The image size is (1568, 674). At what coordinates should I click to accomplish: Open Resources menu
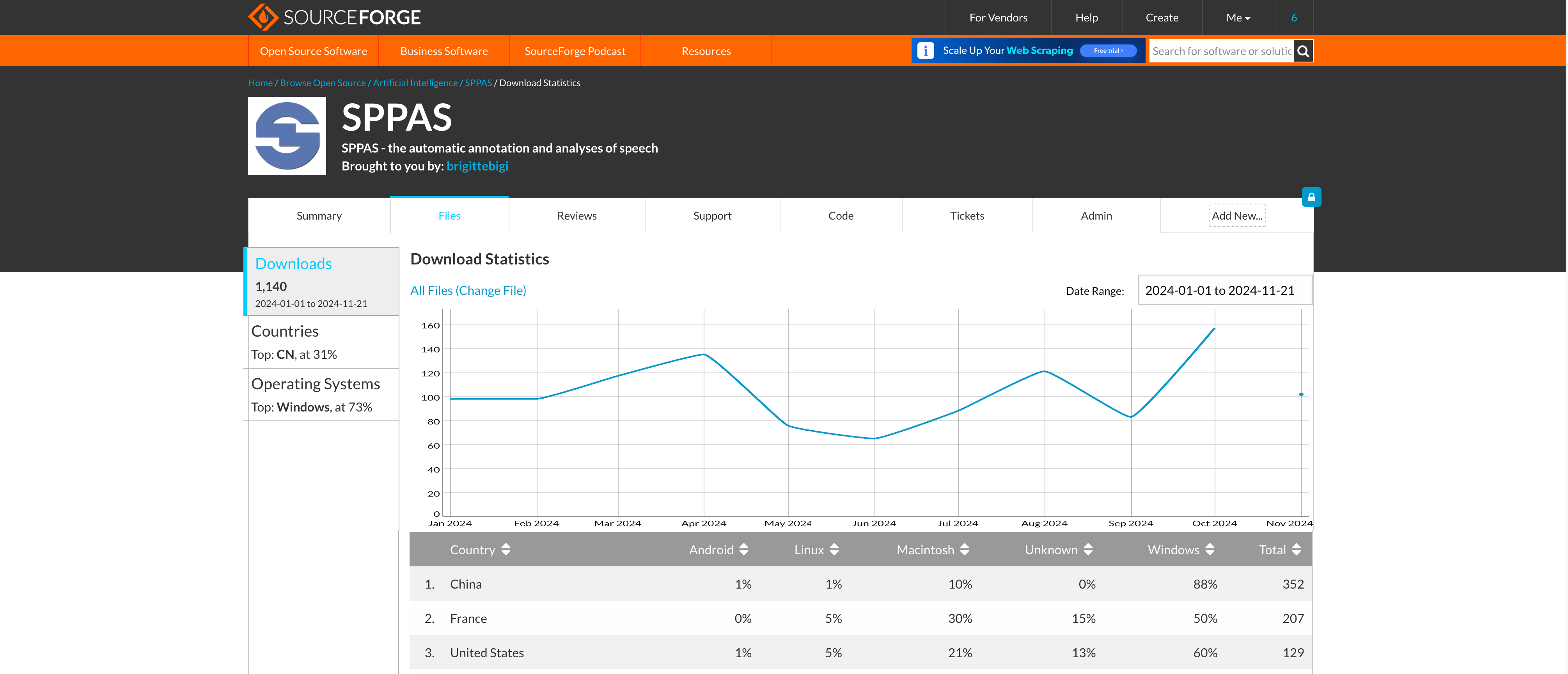[x=706, y=51]
